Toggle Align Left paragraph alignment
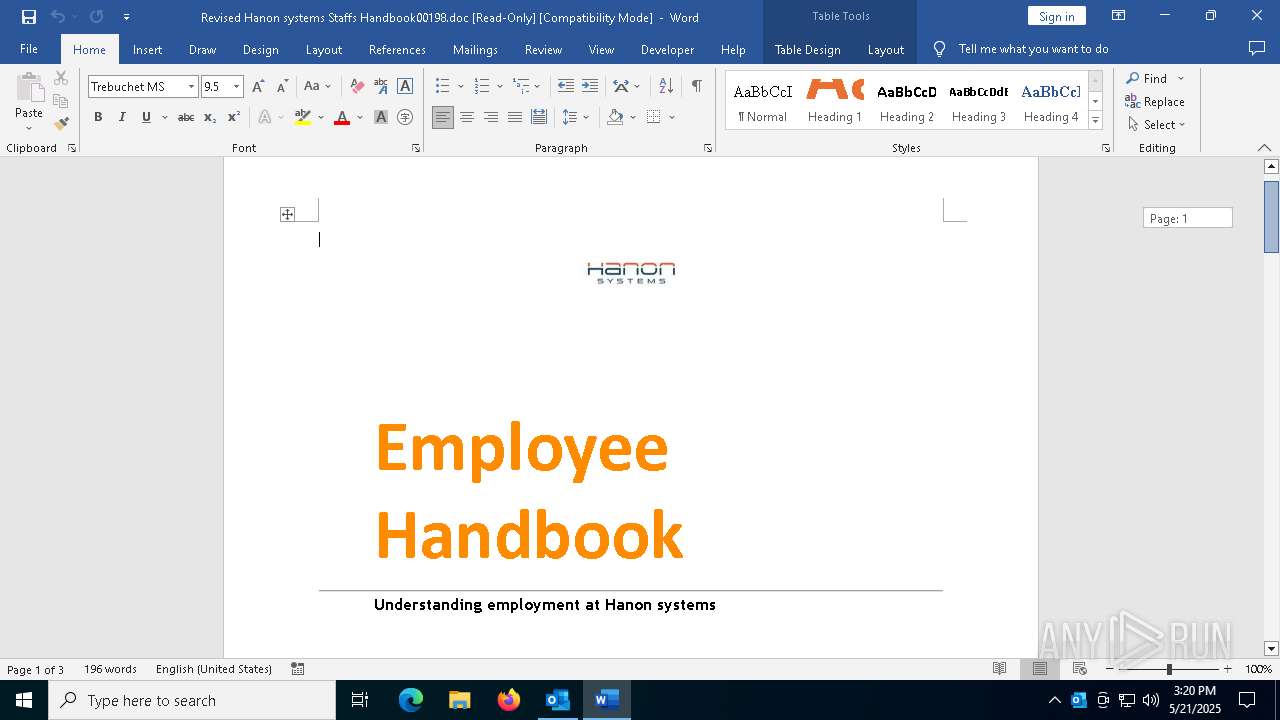 pyautogui.click(x=443, y=117)
